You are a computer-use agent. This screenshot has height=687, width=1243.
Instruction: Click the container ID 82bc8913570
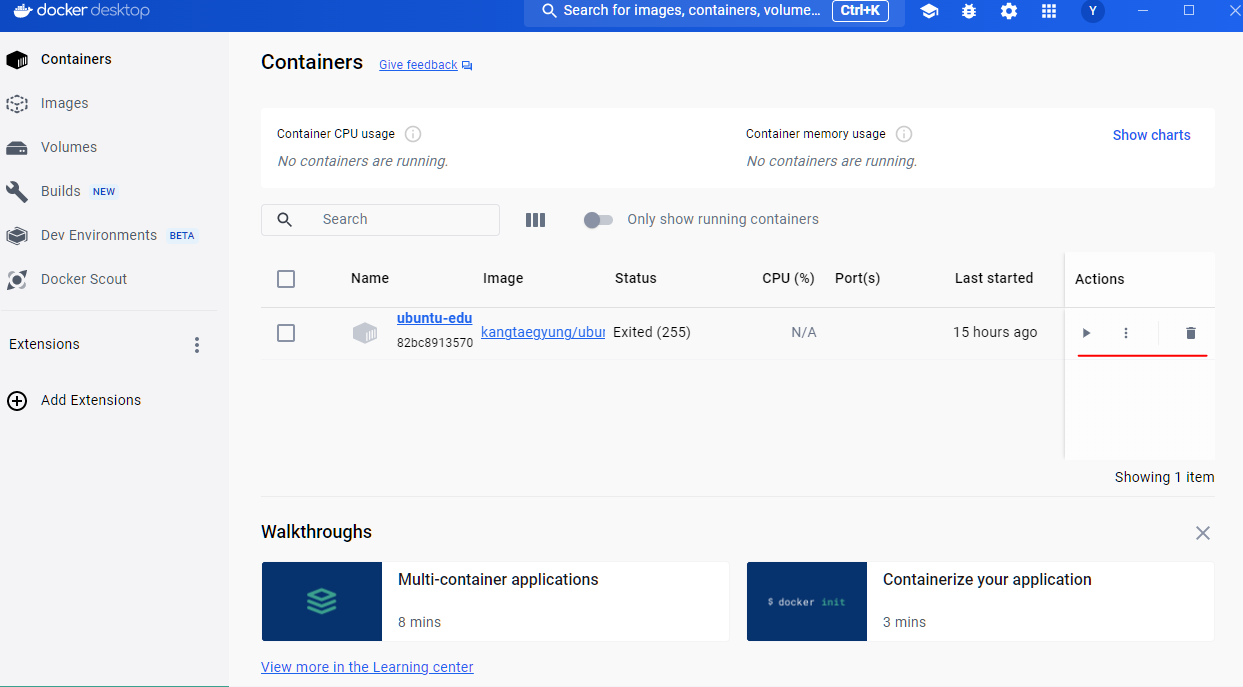click(435, 343)
